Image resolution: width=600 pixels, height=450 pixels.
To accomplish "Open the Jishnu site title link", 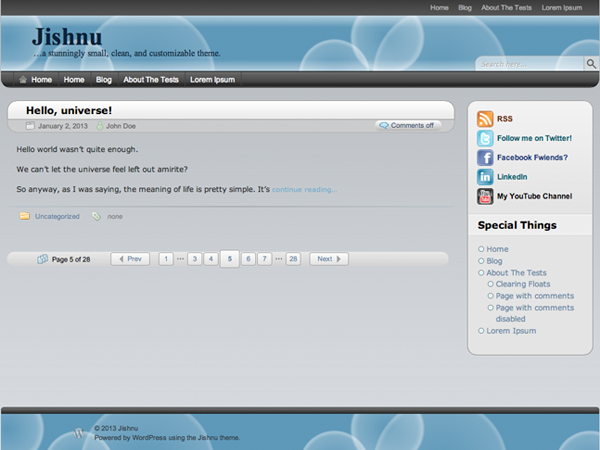I will 67,37.
